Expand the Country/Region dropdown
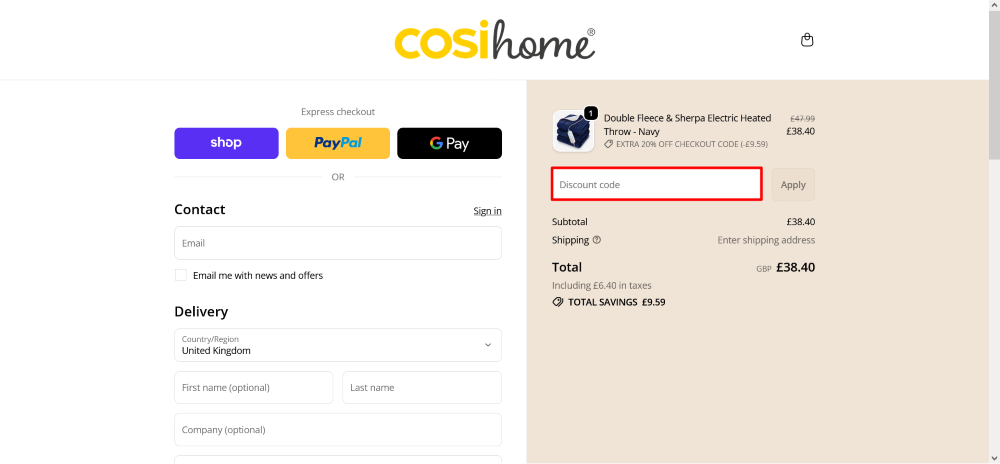Viewport: 1000px width, 464px height. coord(338,345)
